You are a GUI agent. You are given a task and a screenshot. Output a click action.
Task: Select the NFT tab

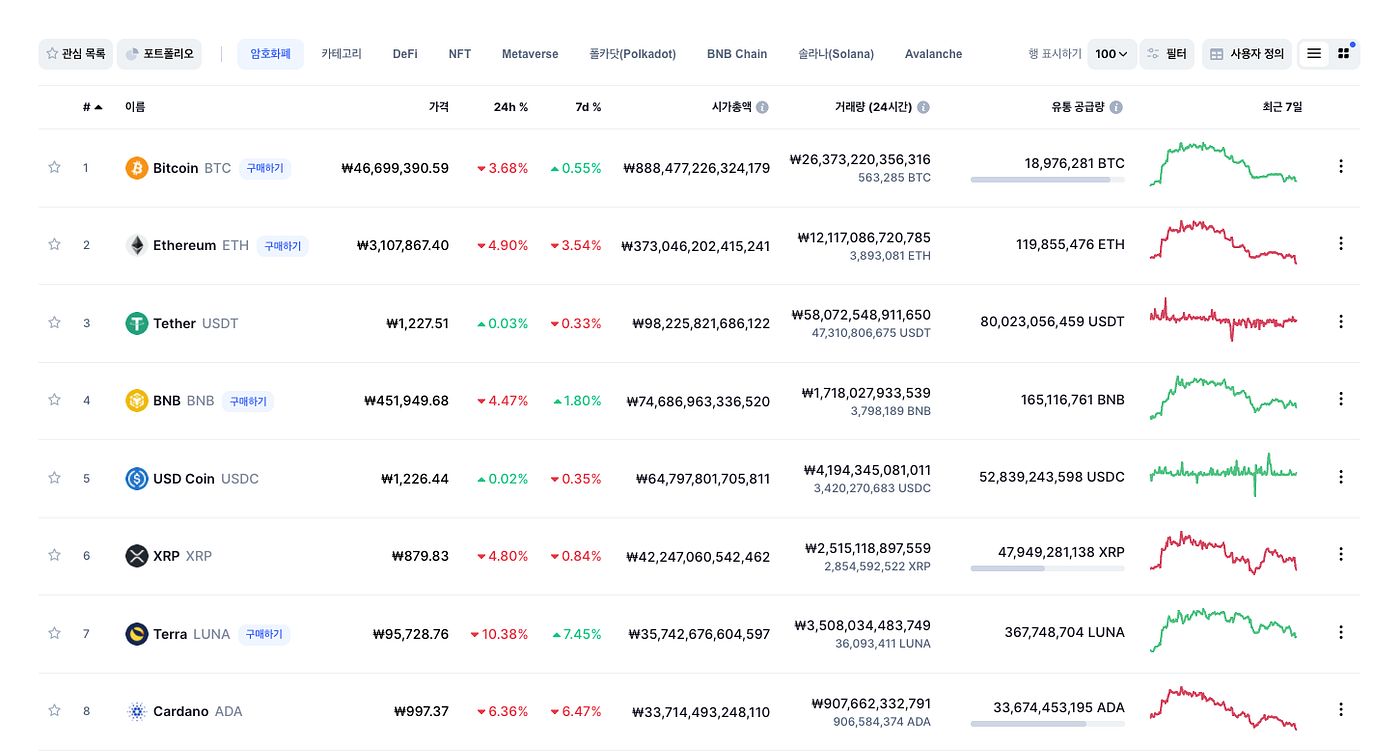(460, 54)
